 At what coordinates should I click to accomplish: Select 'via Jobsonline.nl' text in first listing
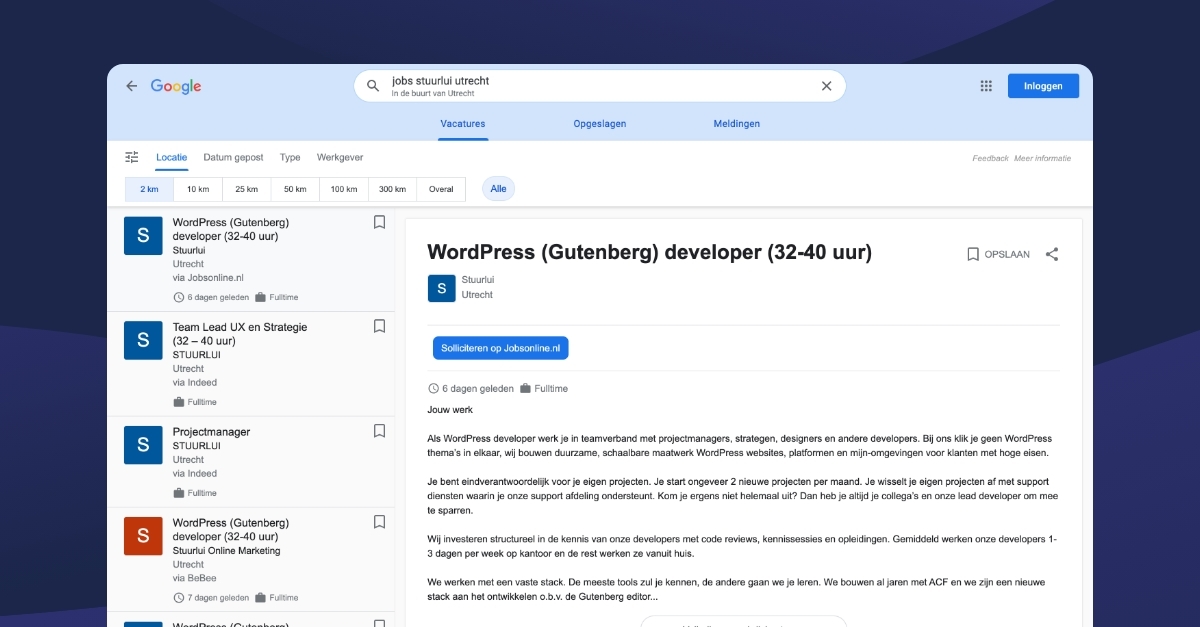click(x=208, y=278)
